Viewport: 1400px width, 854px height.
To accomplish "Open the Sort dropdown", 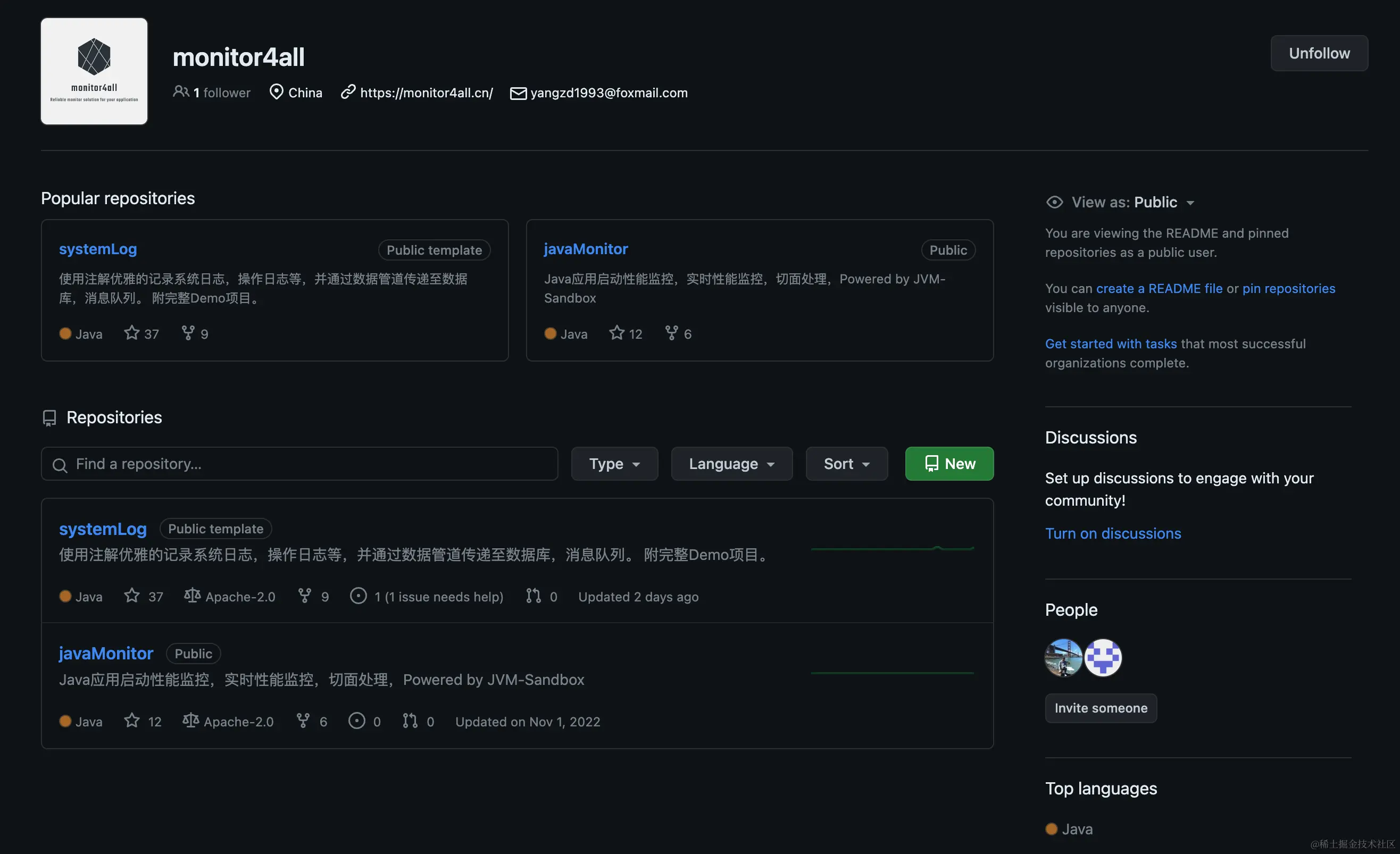I will [x=846, y=464].
